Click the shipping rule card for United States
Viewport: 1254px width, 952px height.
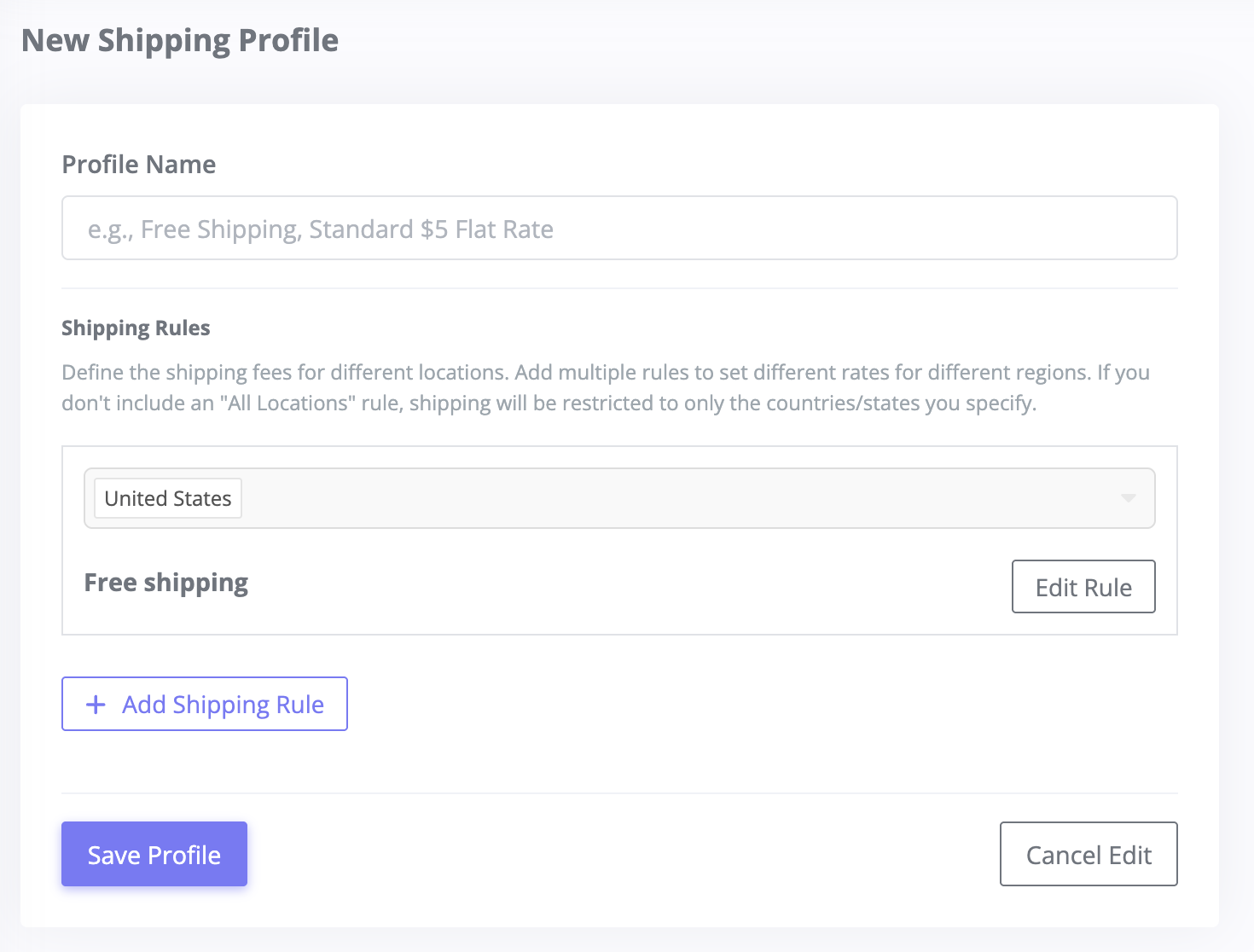coord(618,540)
